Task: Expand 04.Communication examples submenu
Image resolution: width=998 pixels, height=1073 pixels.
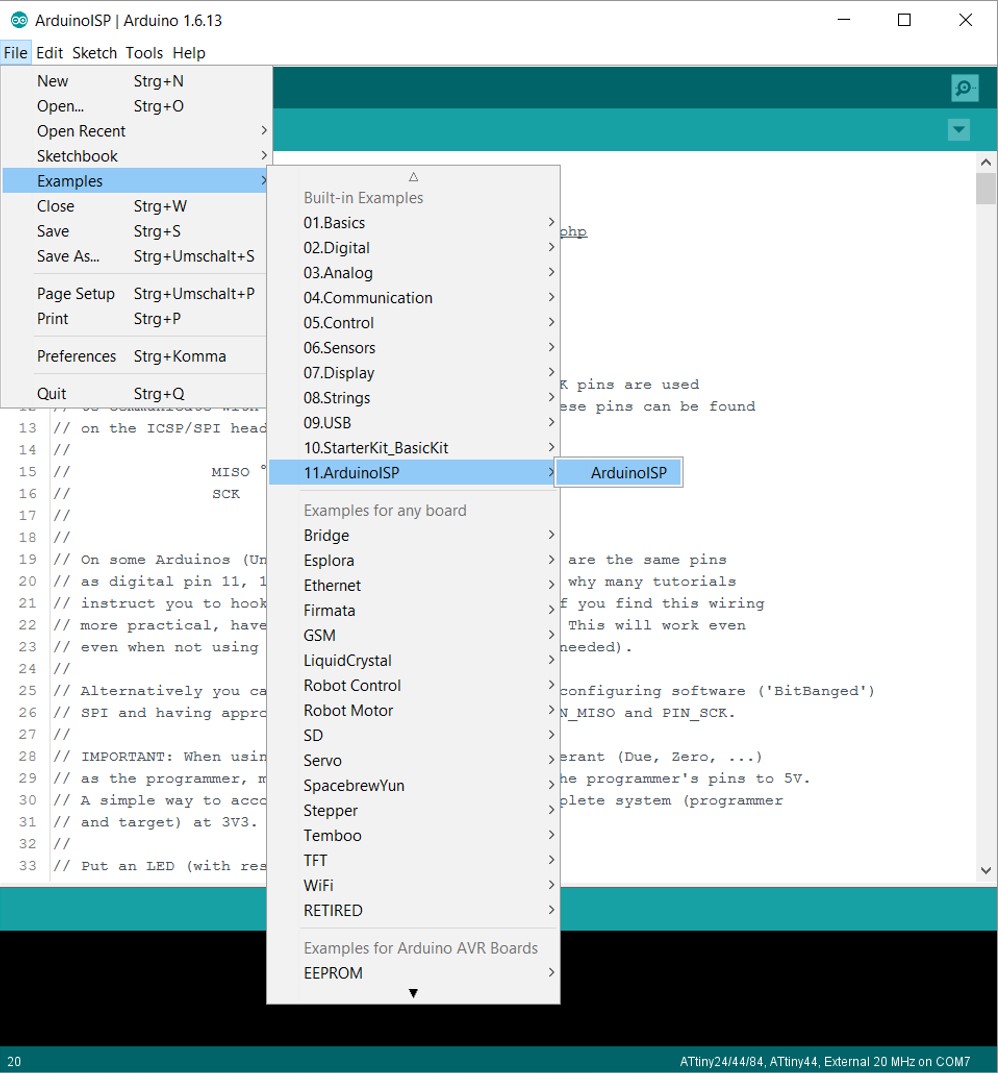Action: [413, 298]
